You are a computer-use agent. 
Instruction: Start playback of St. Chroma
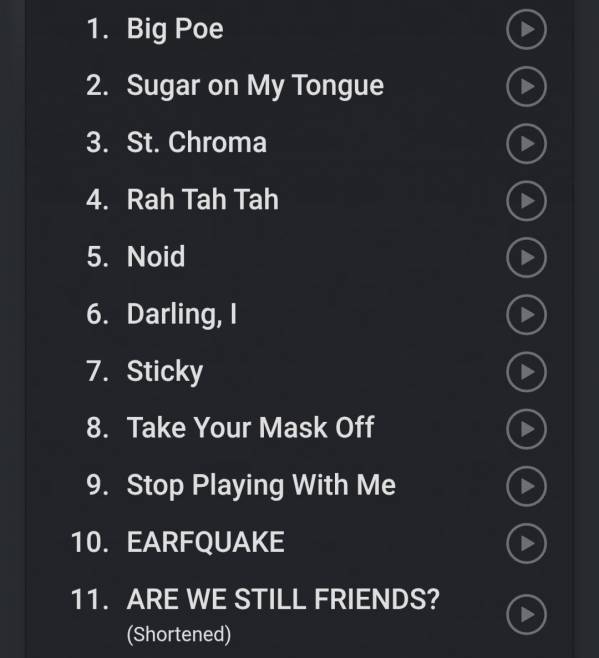point(526,144)
